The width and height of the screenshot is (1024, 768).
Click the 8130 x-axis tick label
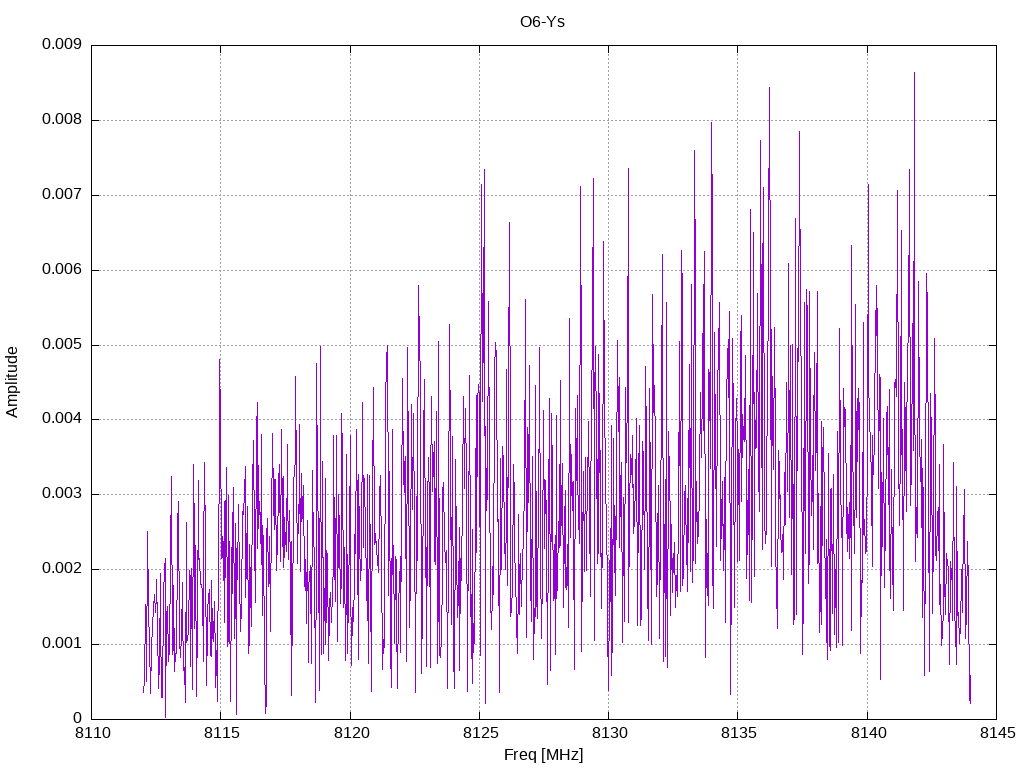click(609, 733)
